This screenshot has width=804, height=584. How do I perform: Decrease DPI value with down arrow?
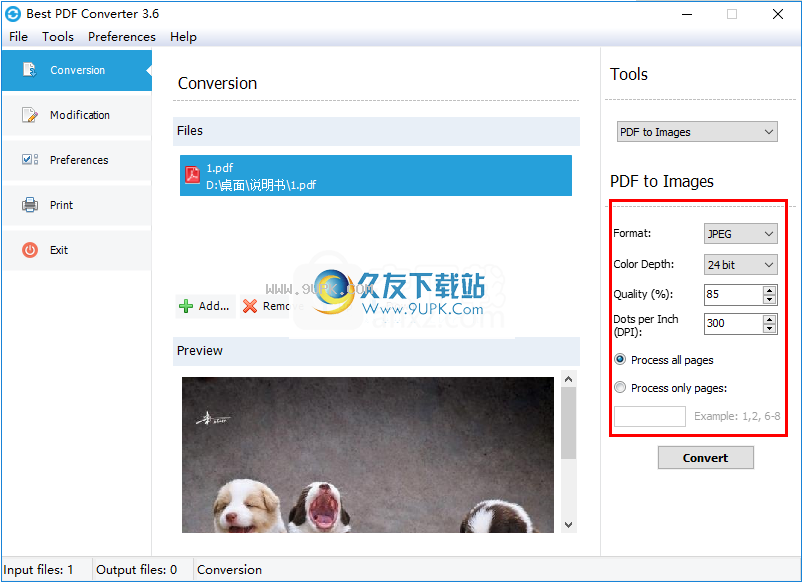tap(769, 329)
